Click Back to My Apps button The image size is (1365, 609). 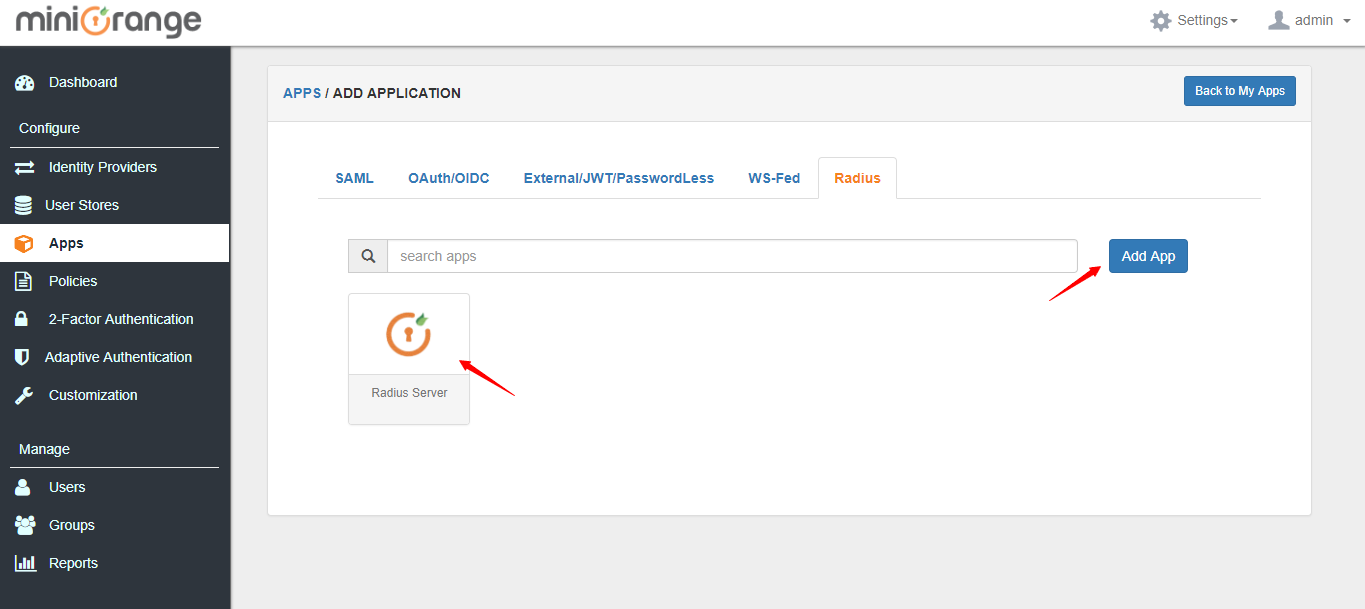point(1240,91)
